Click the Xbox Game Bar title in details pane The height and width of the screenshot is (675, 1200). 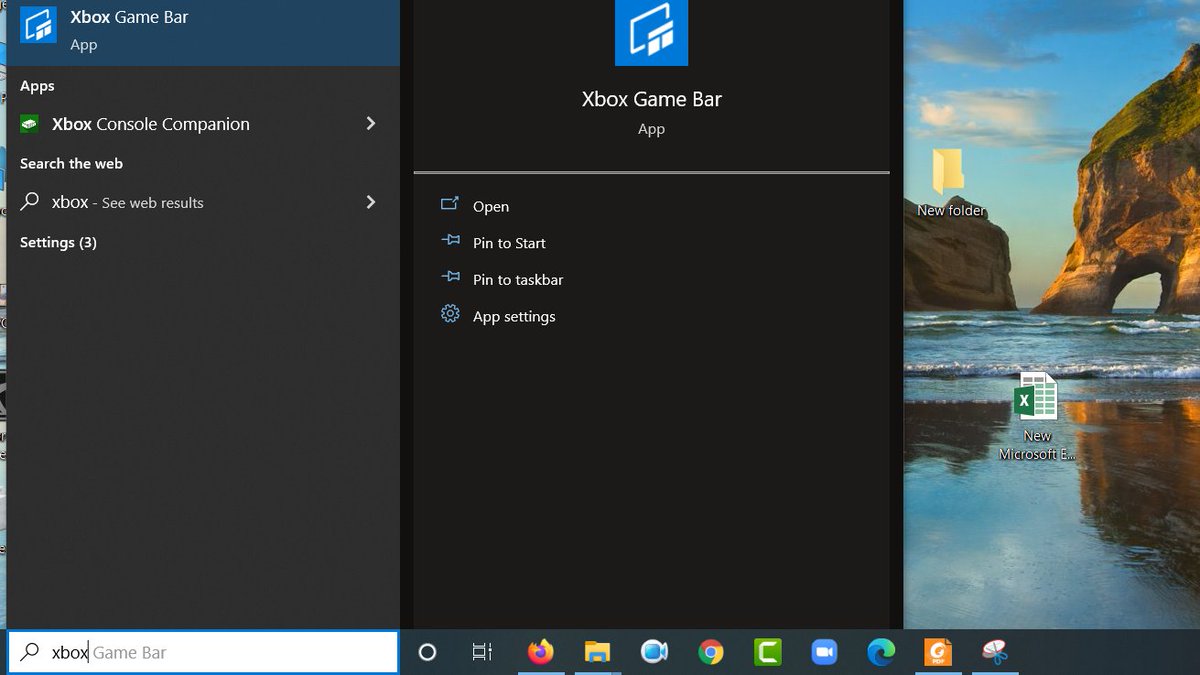coord(651,99)
